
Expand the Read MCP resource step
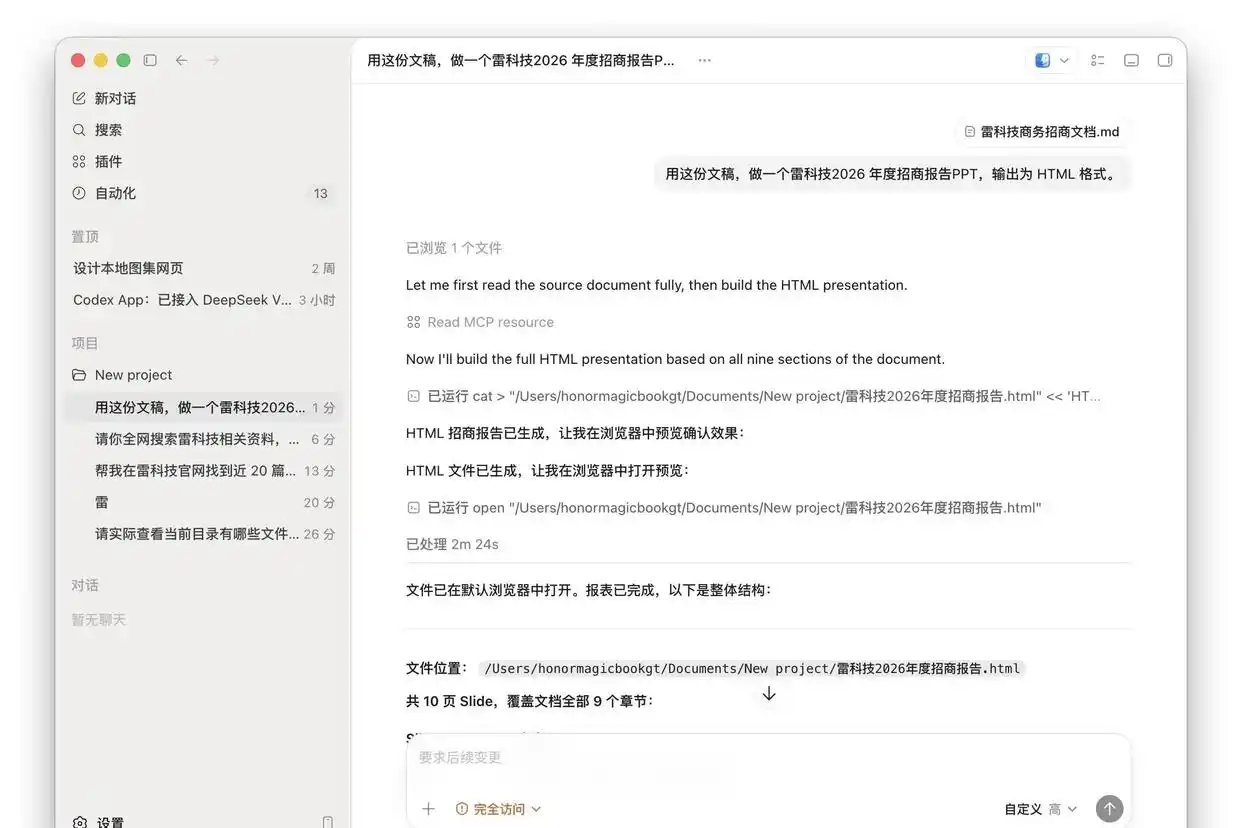tap(480, 322)
